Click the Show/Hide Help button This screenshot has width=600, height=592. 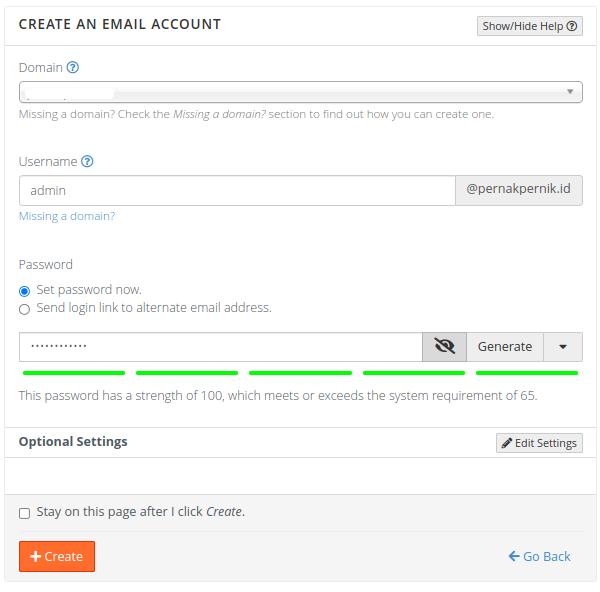coord(530,26)
